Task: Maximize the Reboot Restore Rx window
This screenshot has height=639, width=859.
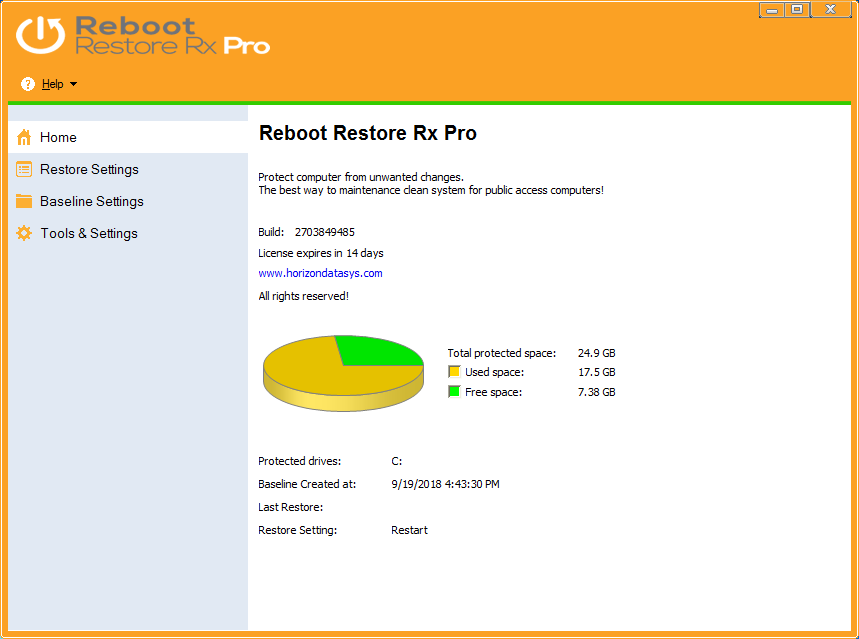Action: 797,10
